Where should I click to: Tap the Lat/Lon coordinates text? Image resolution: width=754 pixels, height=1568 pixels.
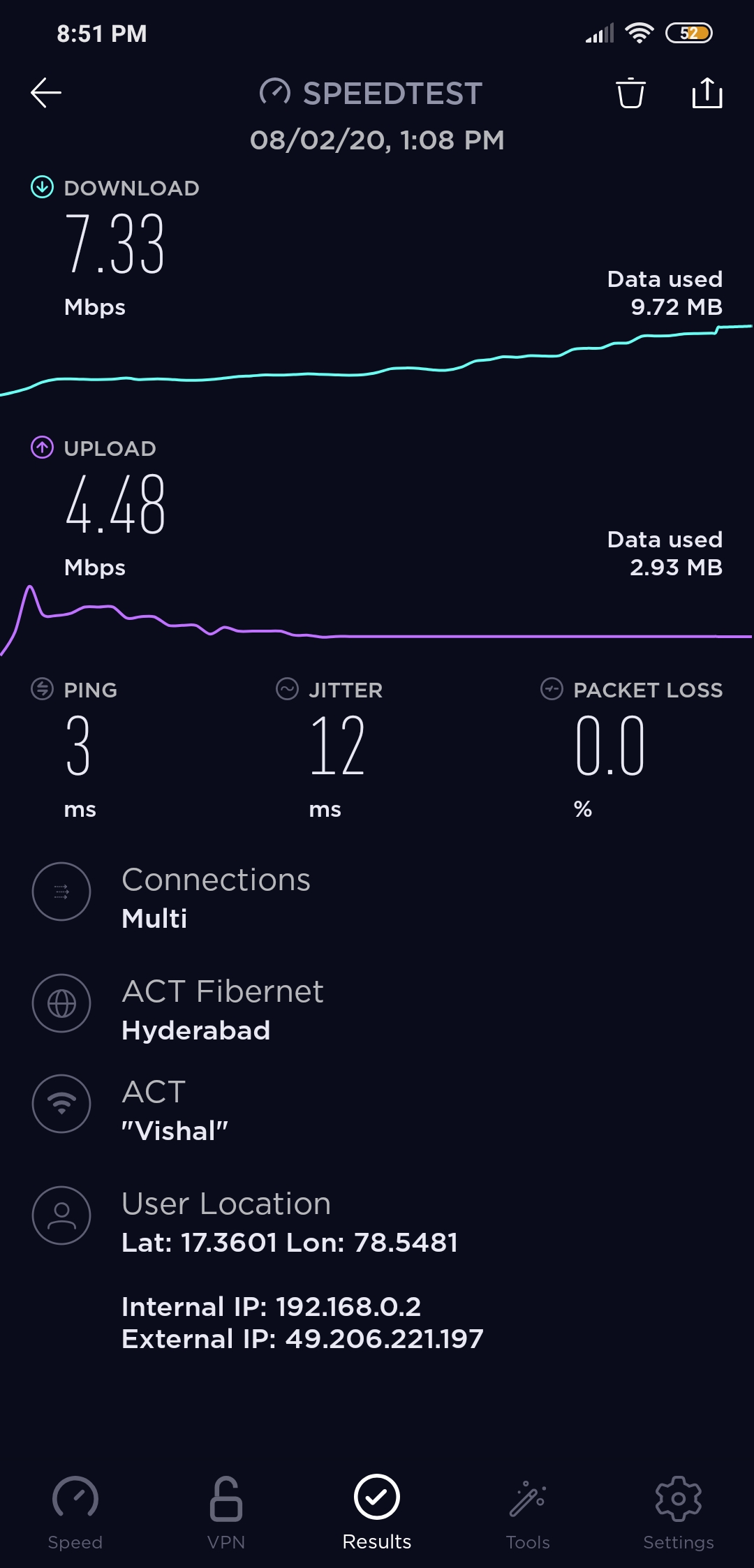289,1243
